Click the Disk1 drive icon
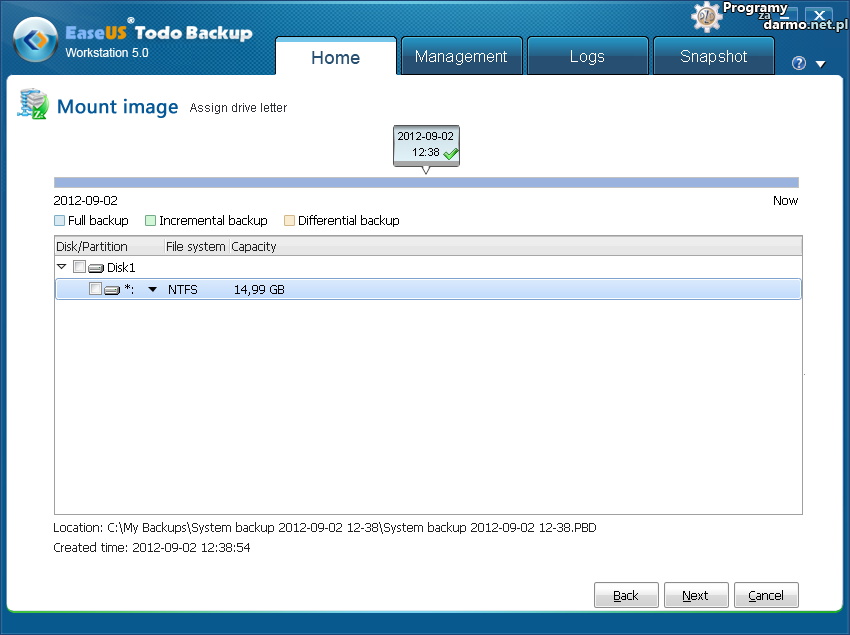This screenshot has width=850, height=635. pos(96,268)
